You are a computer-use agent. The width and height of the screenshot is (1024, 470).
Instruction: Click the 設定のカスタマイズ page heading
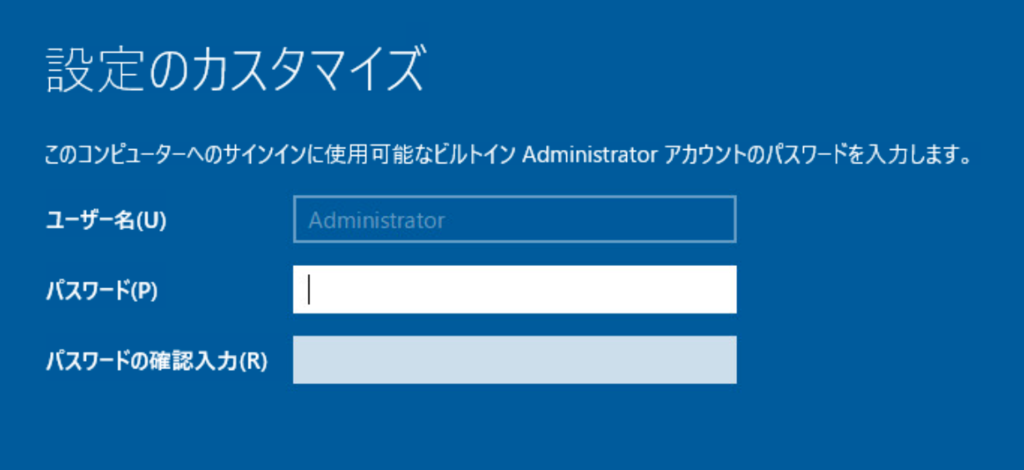(x=236, y=70)
